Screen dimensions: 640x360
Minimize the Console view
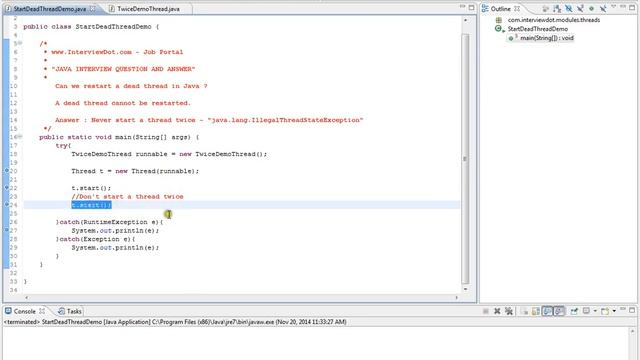(x=623, y=309)
